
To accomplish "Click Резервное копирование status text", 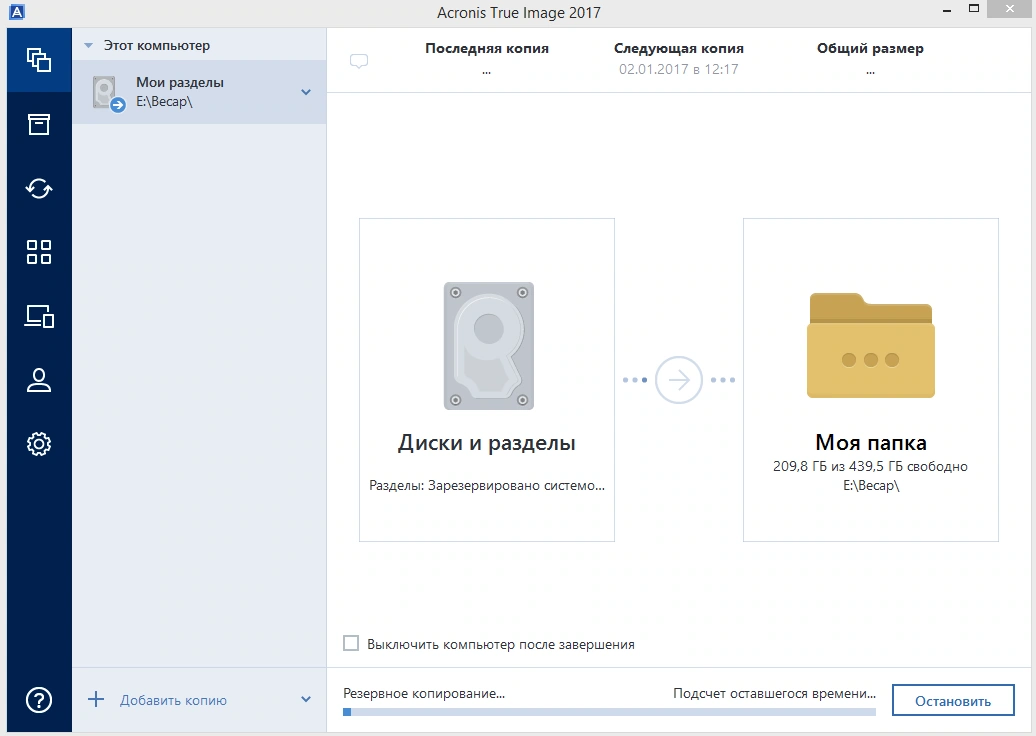I will pos(424,694).
